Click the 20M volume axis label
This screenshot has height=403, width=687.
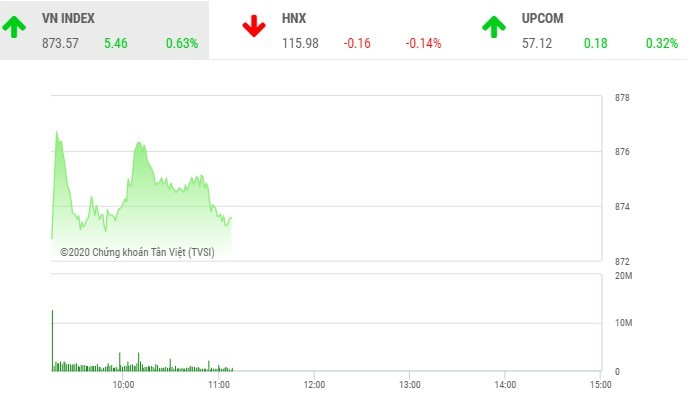[622, 275]
